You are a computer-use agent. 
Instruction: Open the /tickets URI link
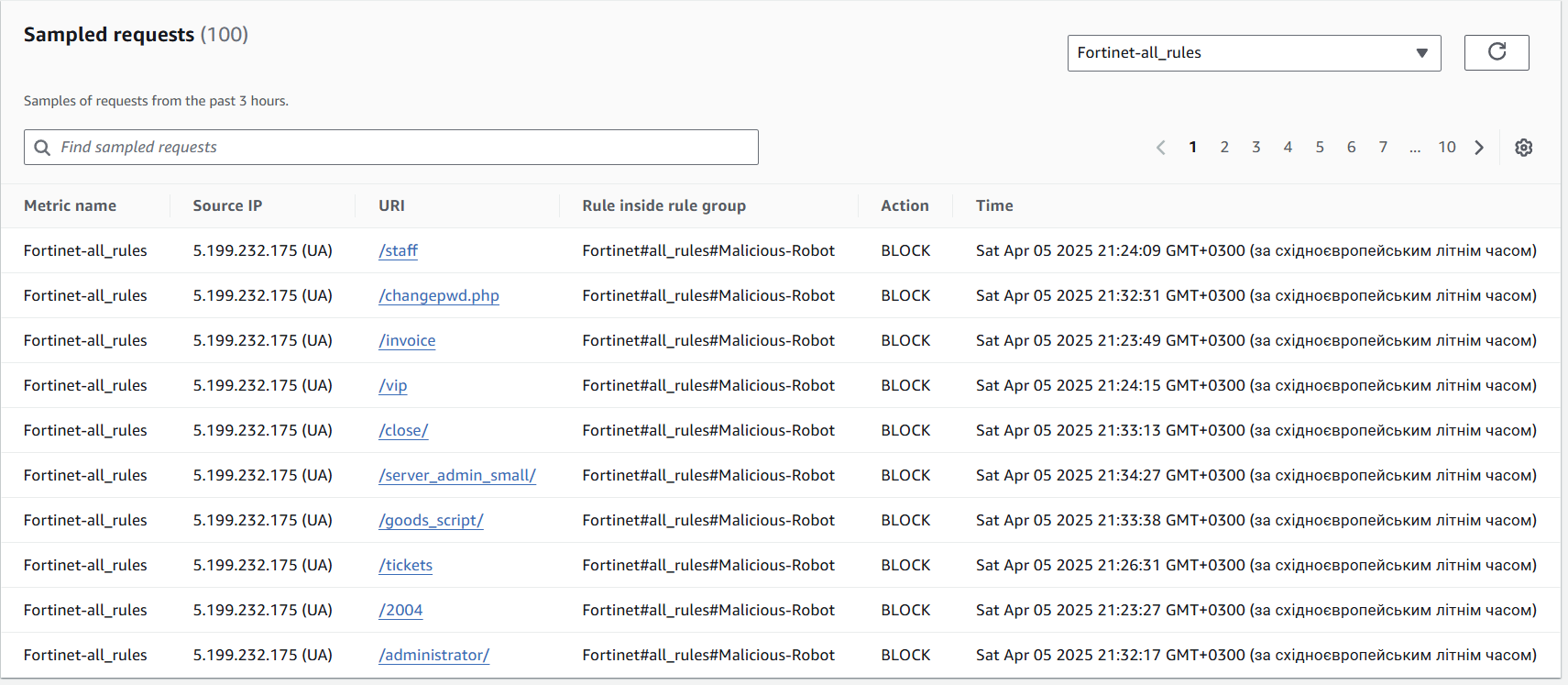405,565
